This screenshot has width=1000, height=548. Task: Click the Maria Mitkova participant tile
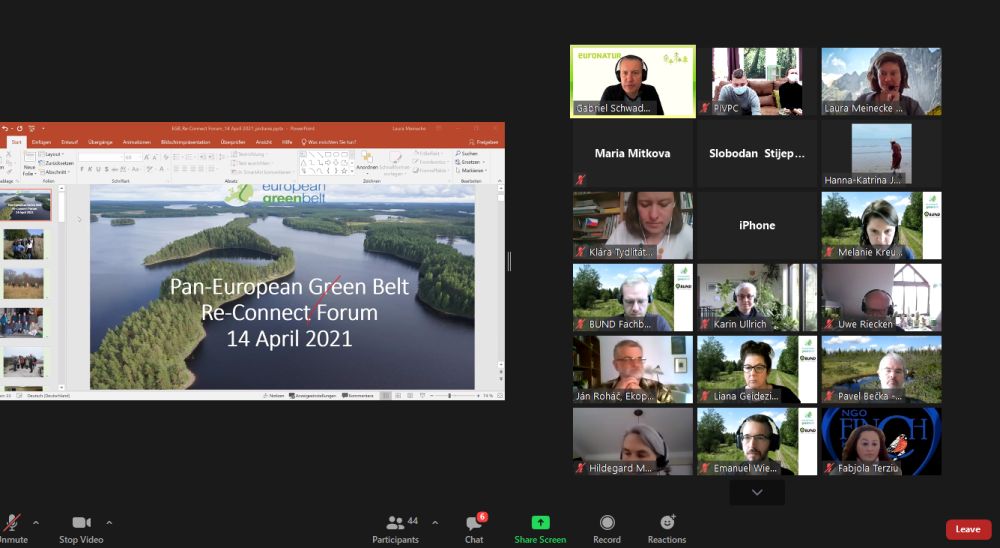633,154
